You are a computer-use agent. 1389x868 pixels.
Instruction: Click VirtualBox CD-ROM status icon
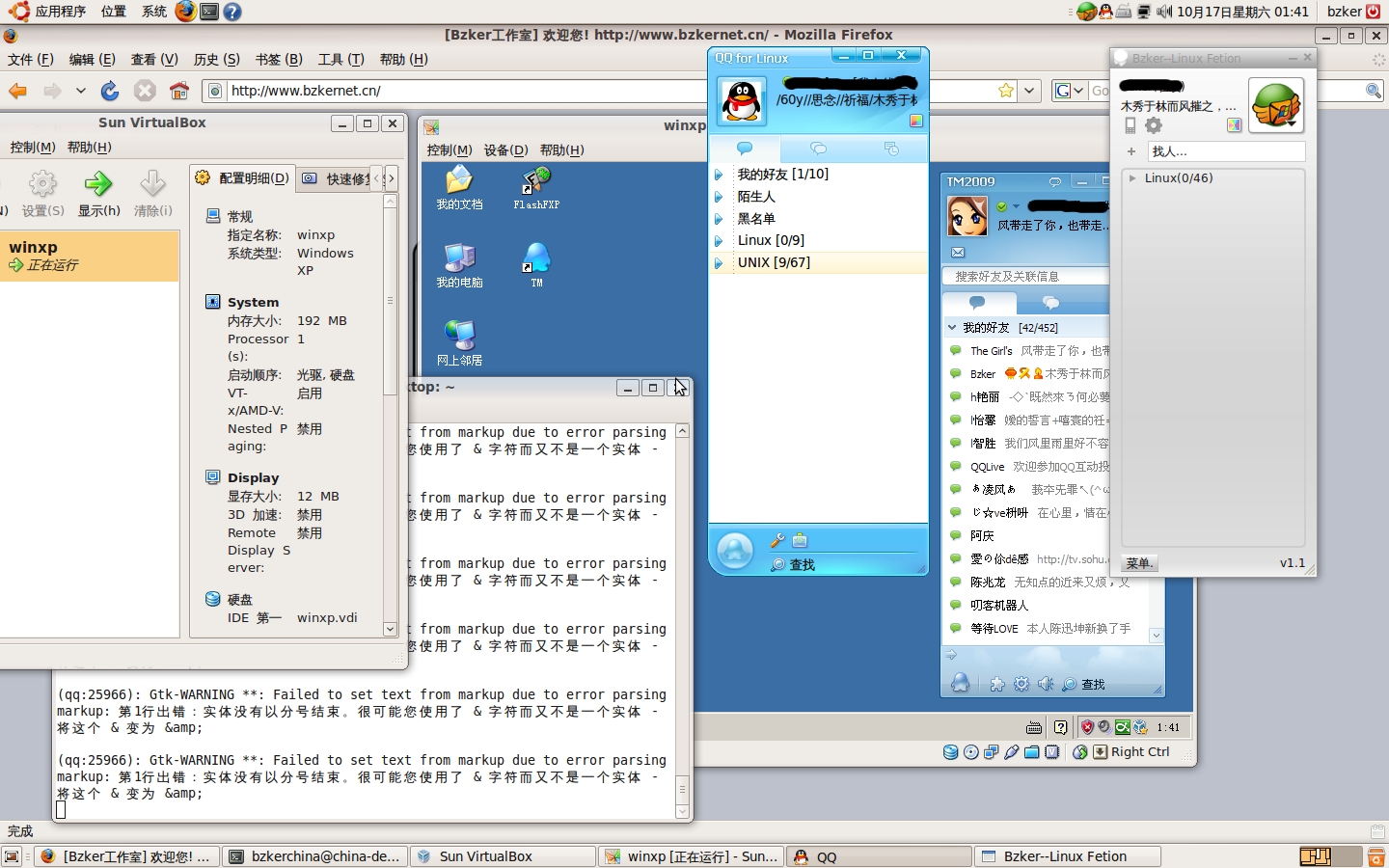pos(970,752)
